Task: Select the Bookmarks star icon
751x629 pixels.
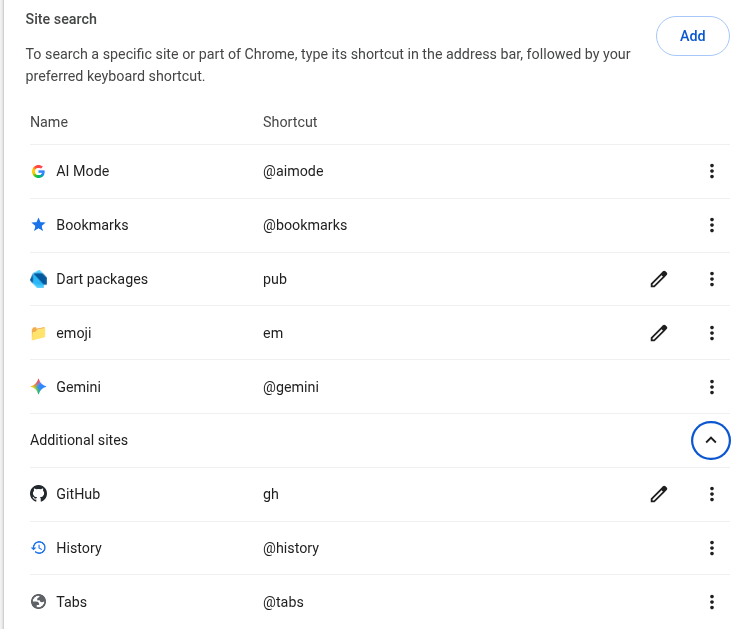Action: (38, 225)
